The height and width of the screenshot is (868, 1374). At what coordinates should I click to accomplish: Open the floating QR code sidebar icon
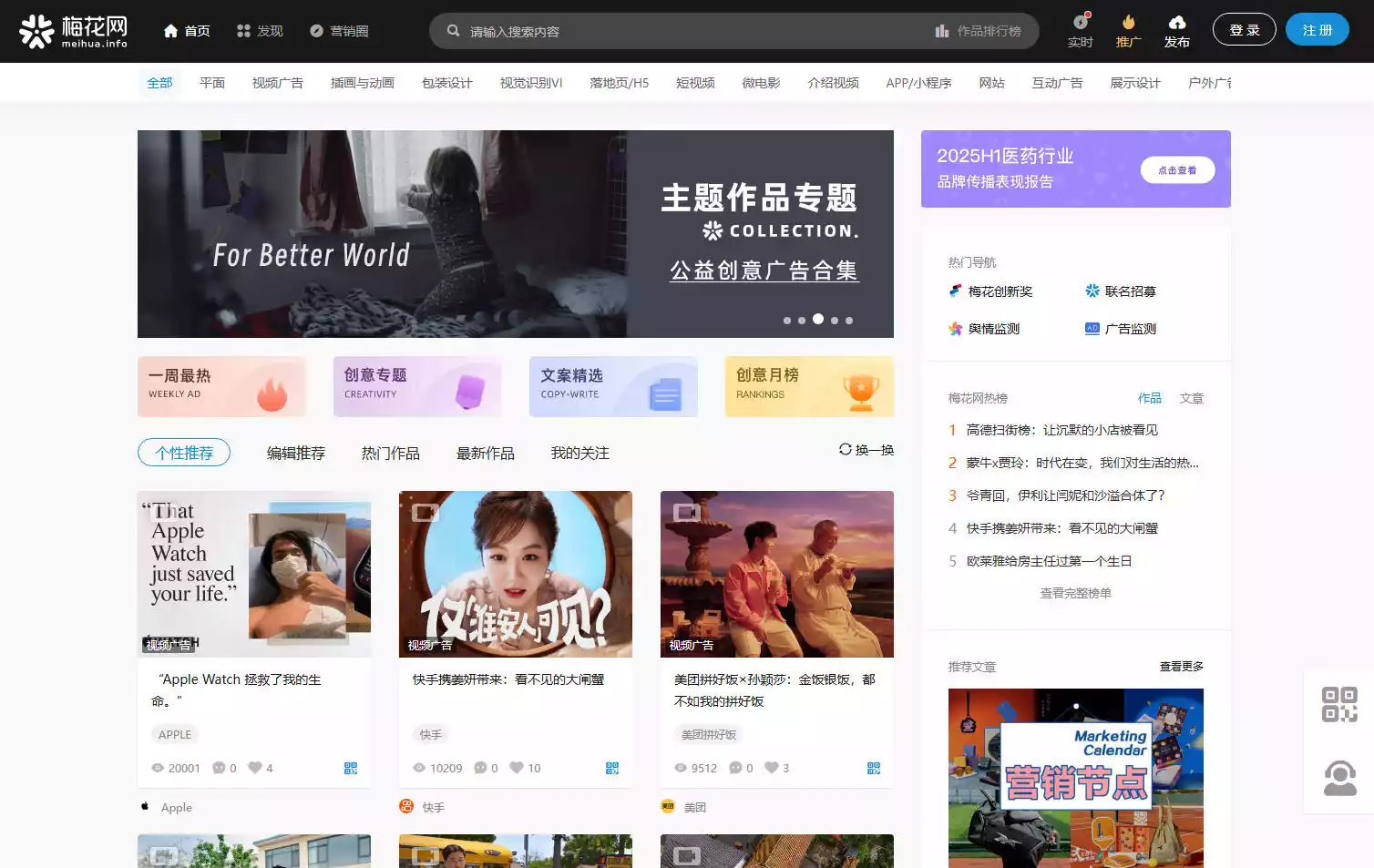1339,704
